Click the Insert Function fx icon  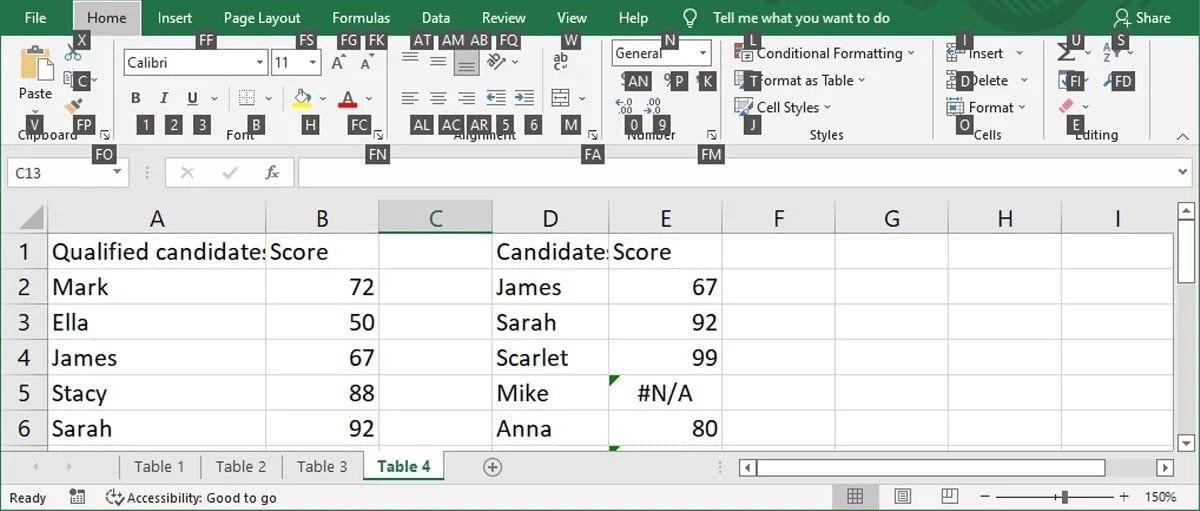[x=272, y=173]
